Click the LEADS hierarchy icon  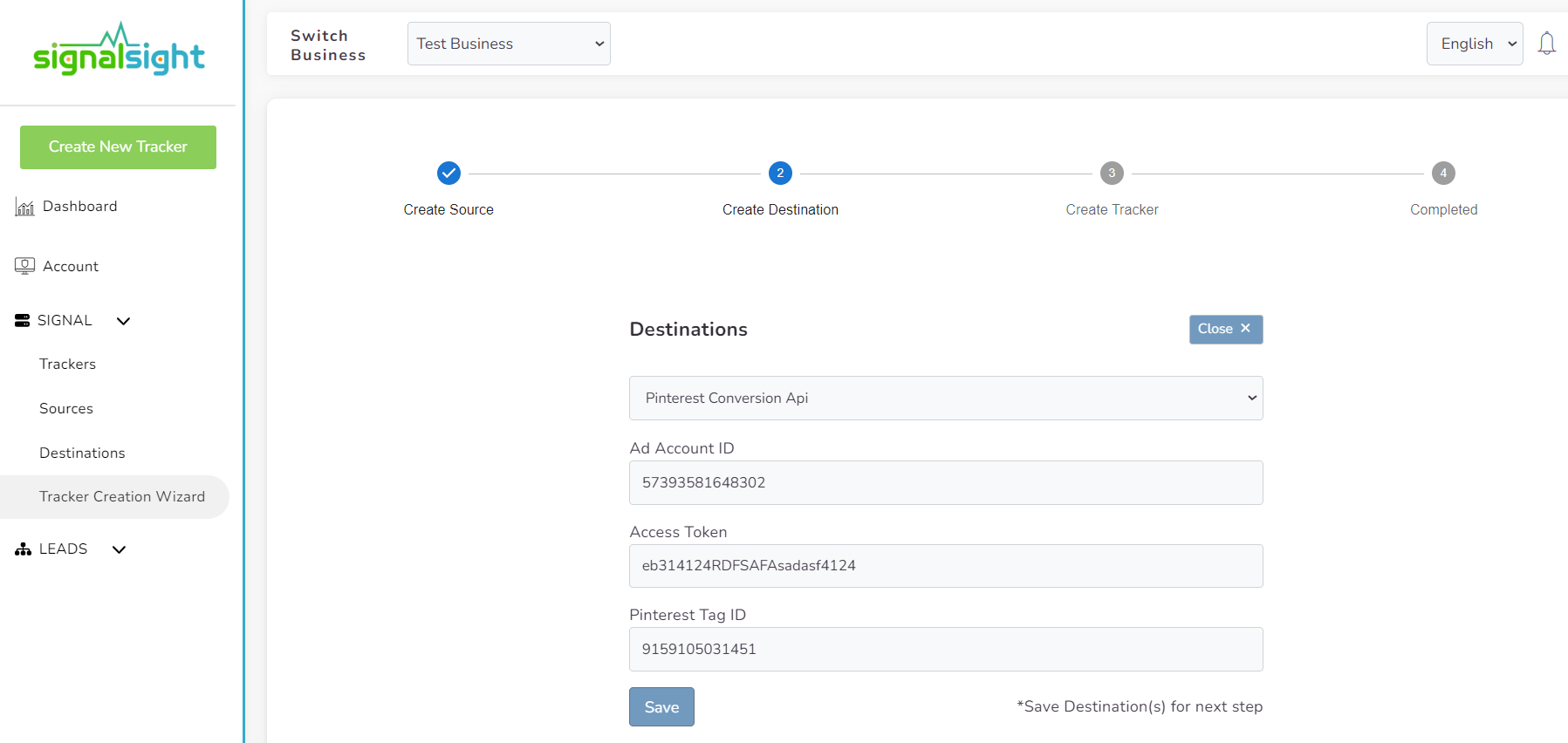[x=24, y=549]
